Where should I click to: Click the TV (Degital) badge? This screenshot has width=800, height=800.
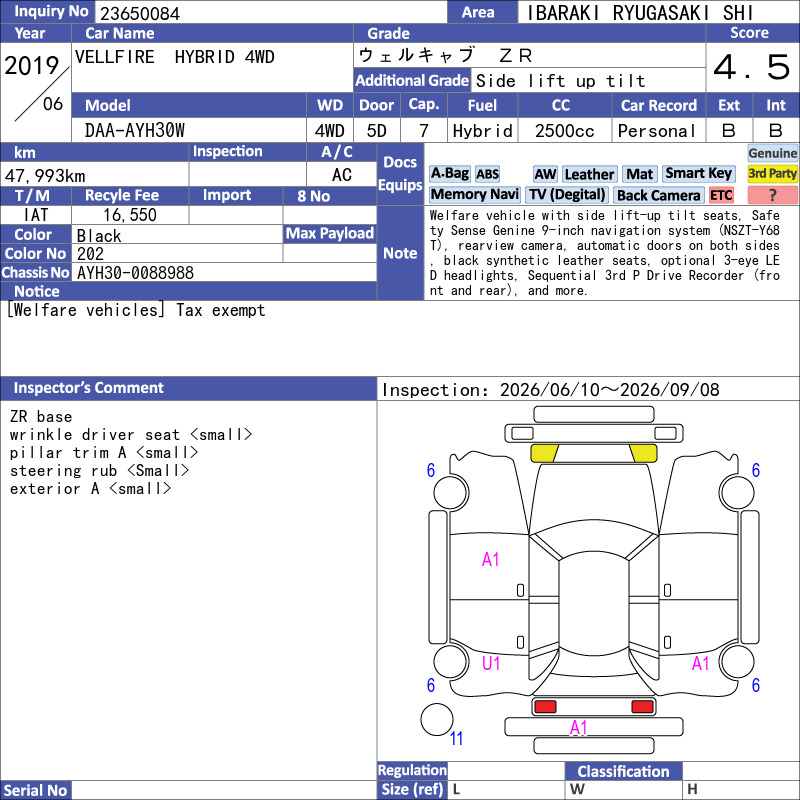(x=567, y=194)
